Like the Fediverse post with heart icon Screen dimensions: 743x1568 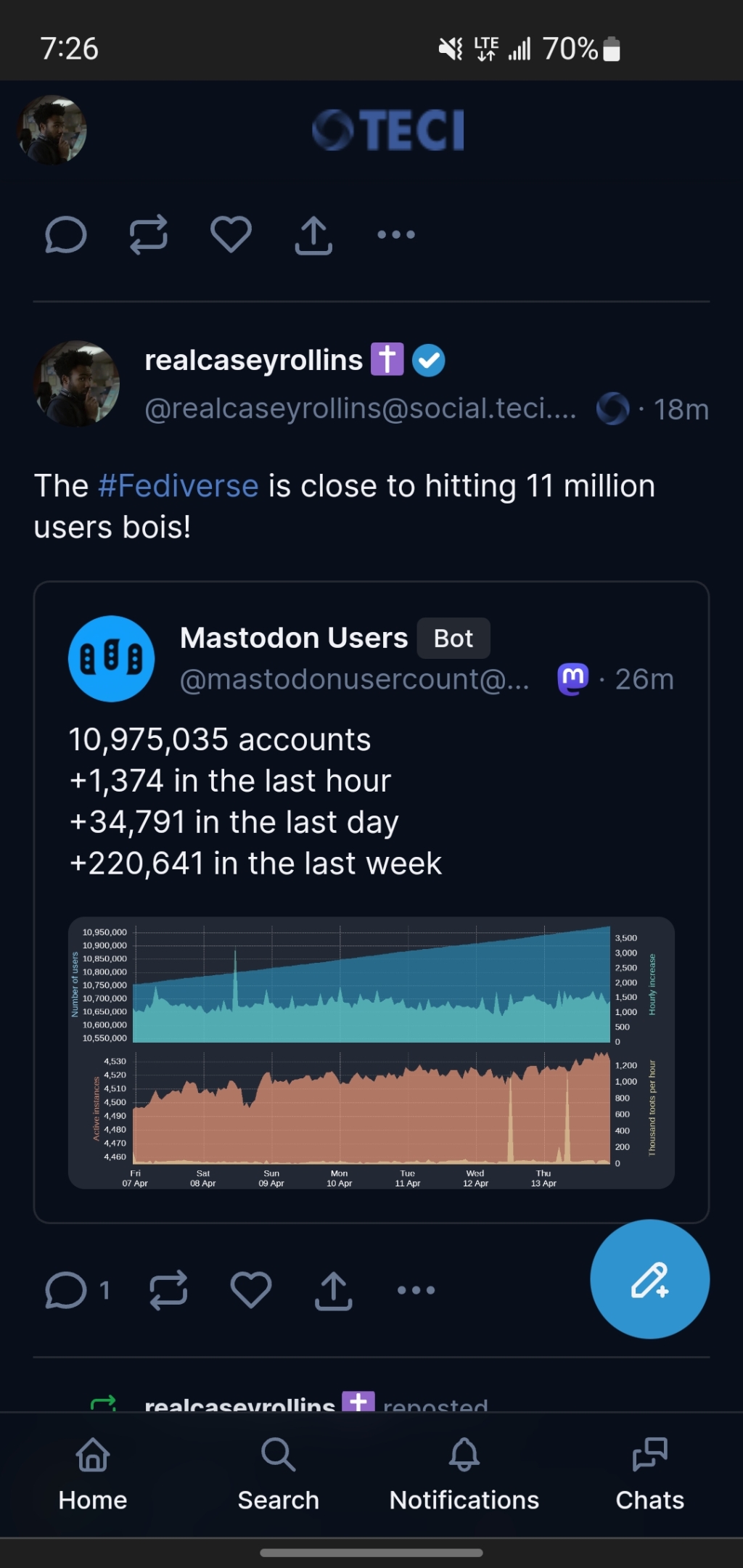(251, 1290)
